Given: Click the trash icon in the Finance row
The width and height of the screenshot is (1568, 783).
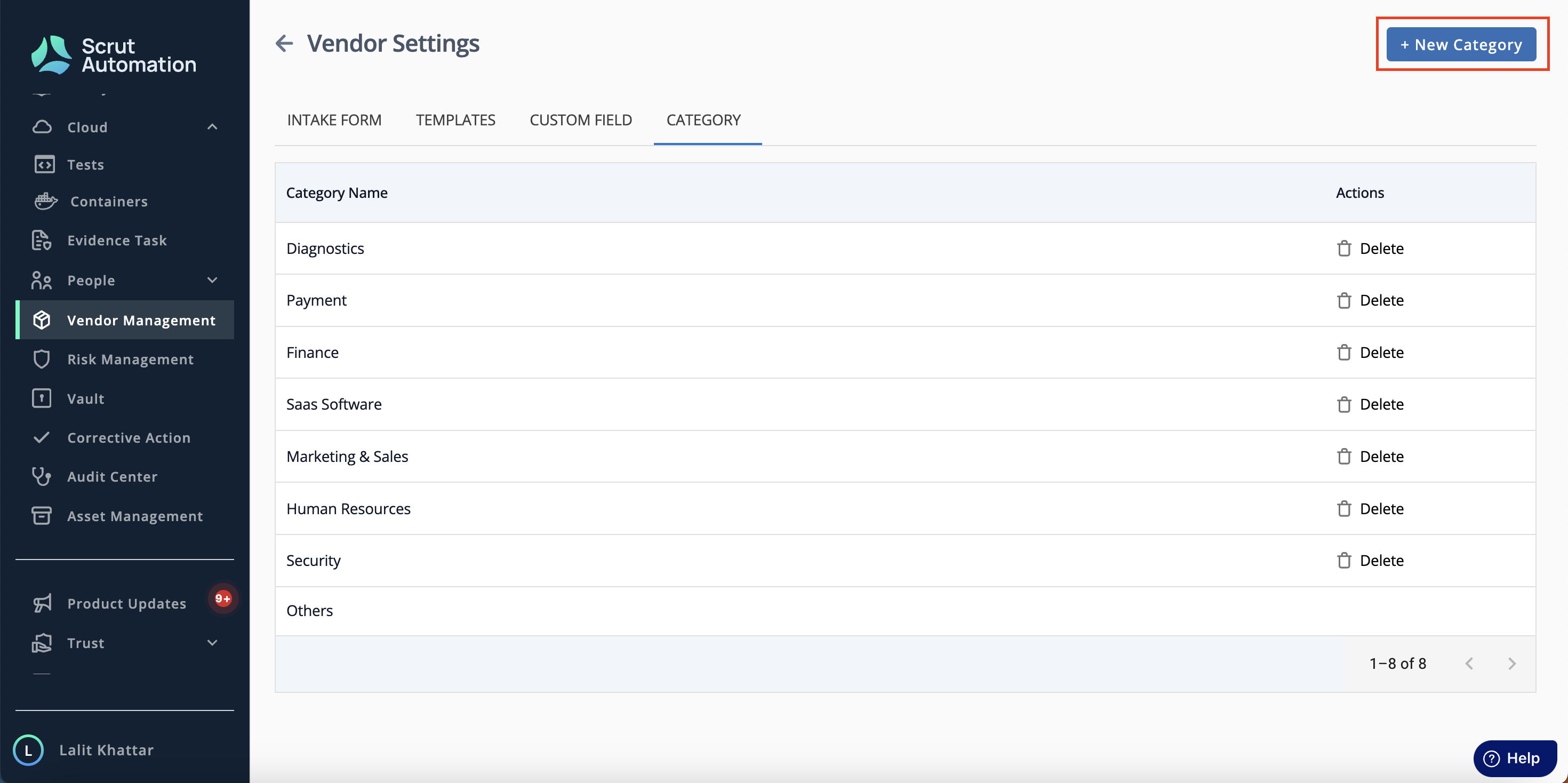Looking at the screenshot, I should coord(1344,353).
